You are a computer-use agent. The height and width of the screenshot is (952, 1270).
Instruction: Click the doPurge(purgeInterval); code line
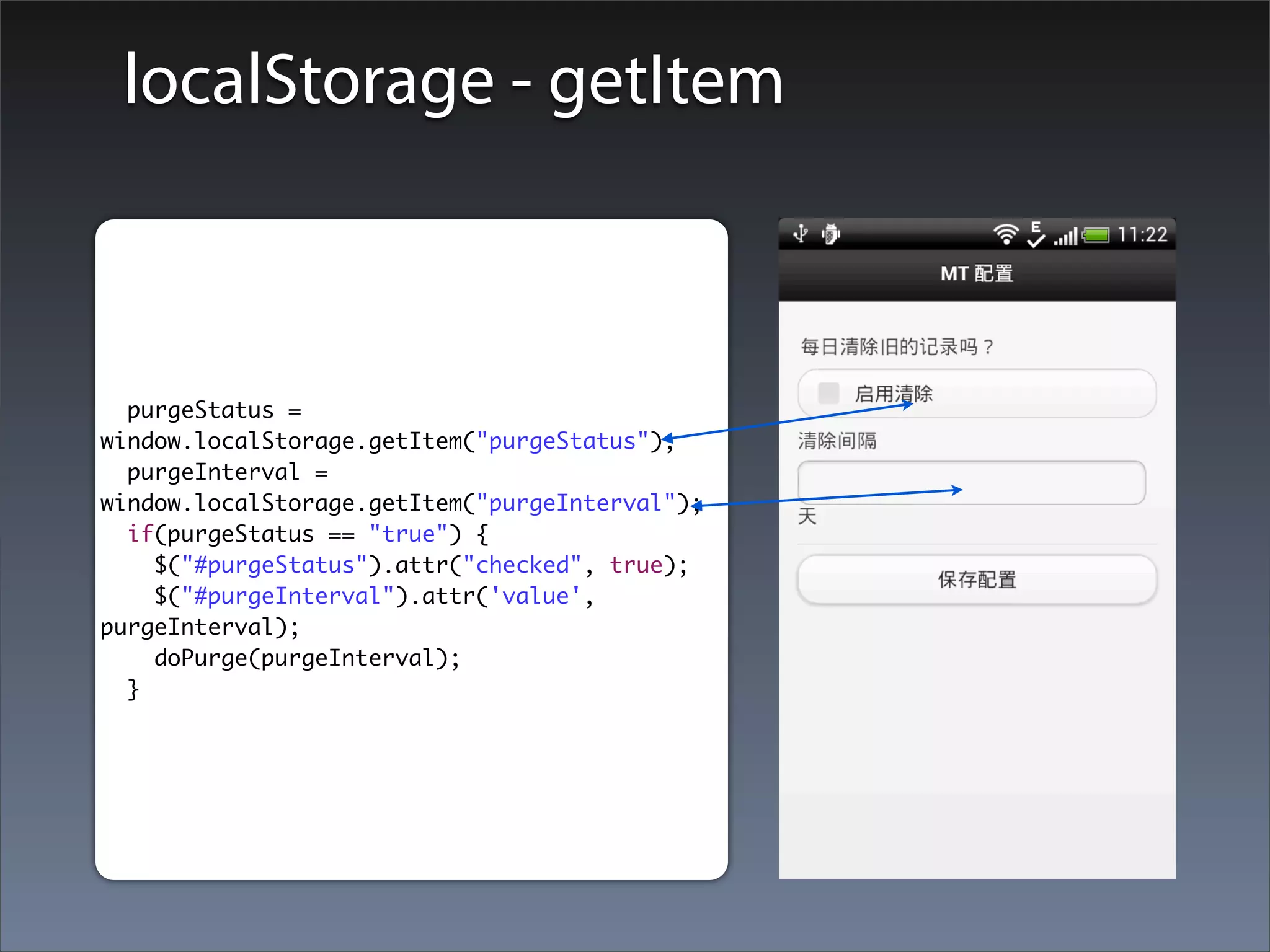307,658
